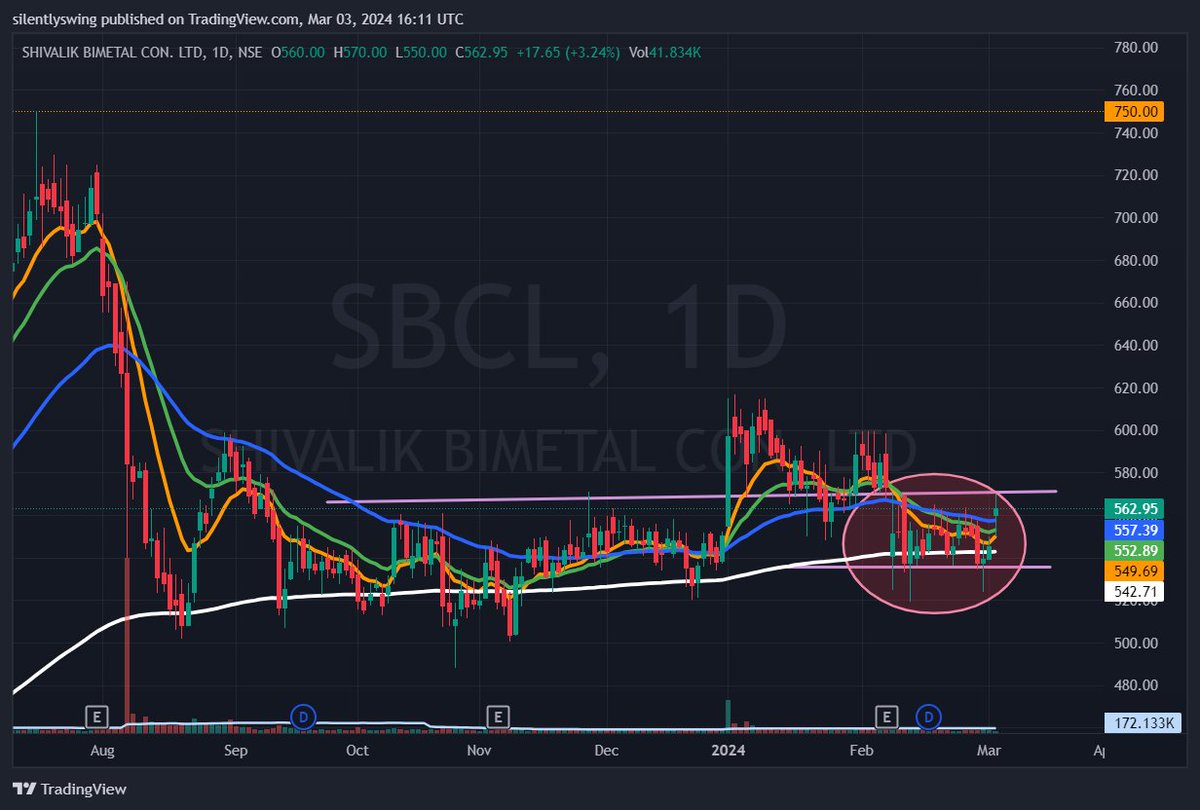The height and width of the screenshot is (810, 1200).
Task: Click the Sep label on the time axis
Action: (235, 749)
